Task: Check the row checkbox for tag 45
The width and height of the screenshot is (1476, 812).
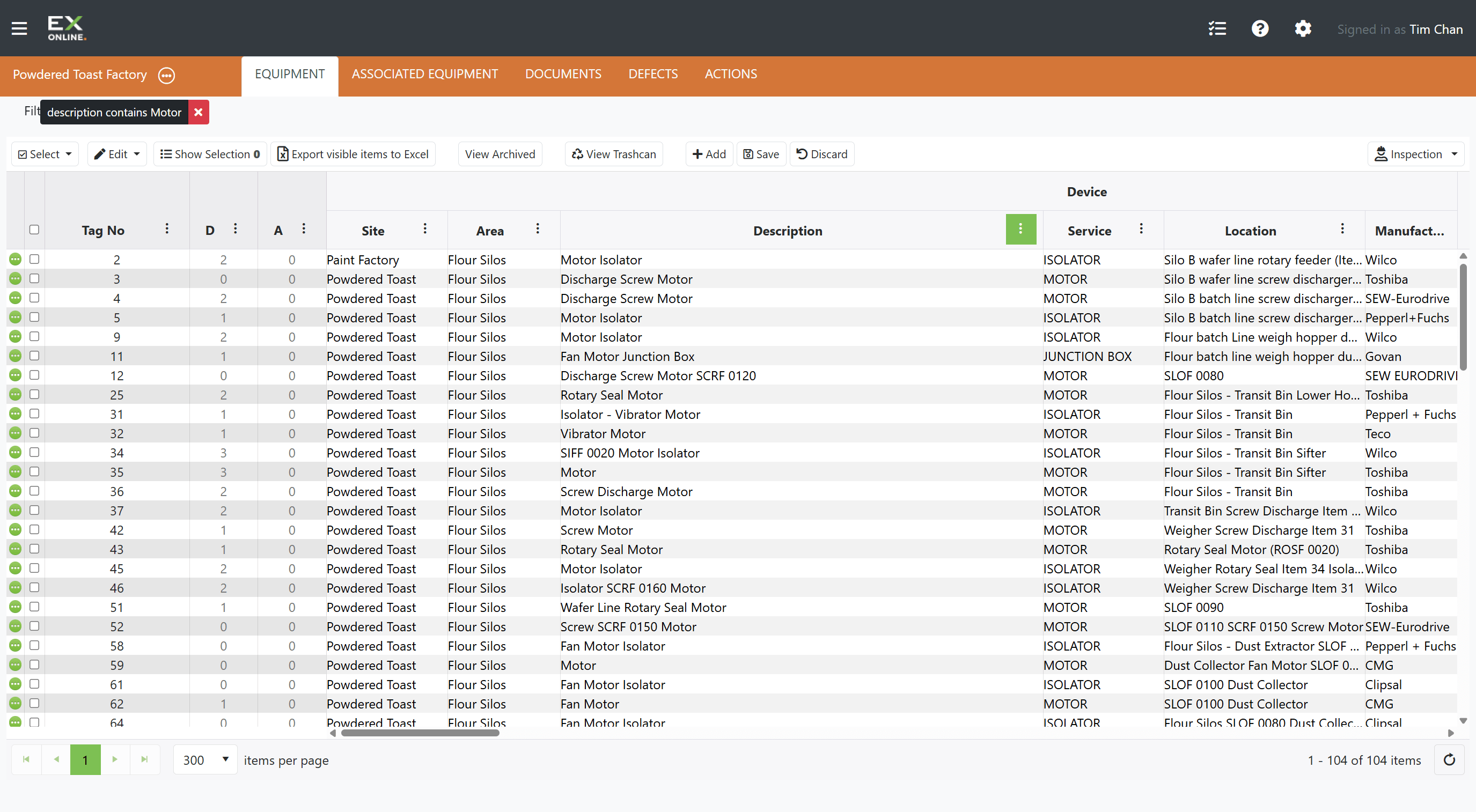Action: 34,568
